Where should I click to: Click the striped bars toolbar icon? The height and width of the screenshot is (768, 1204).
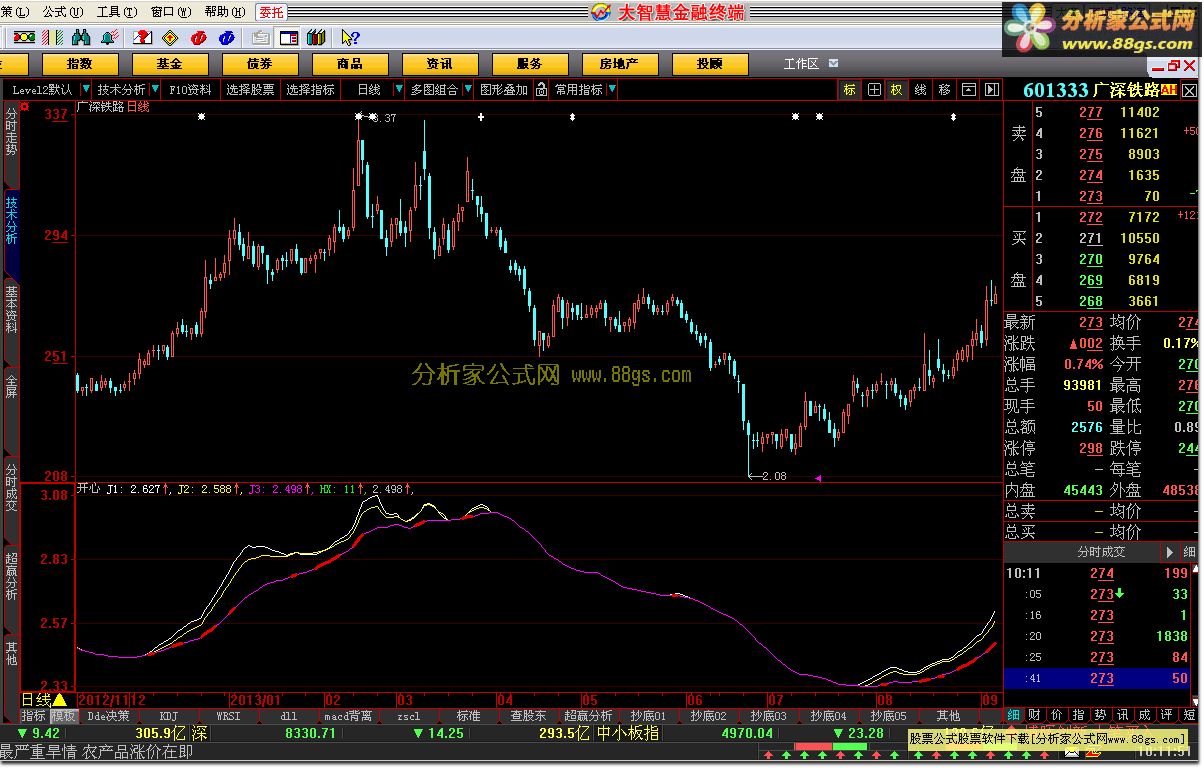(x=52, y=37)
